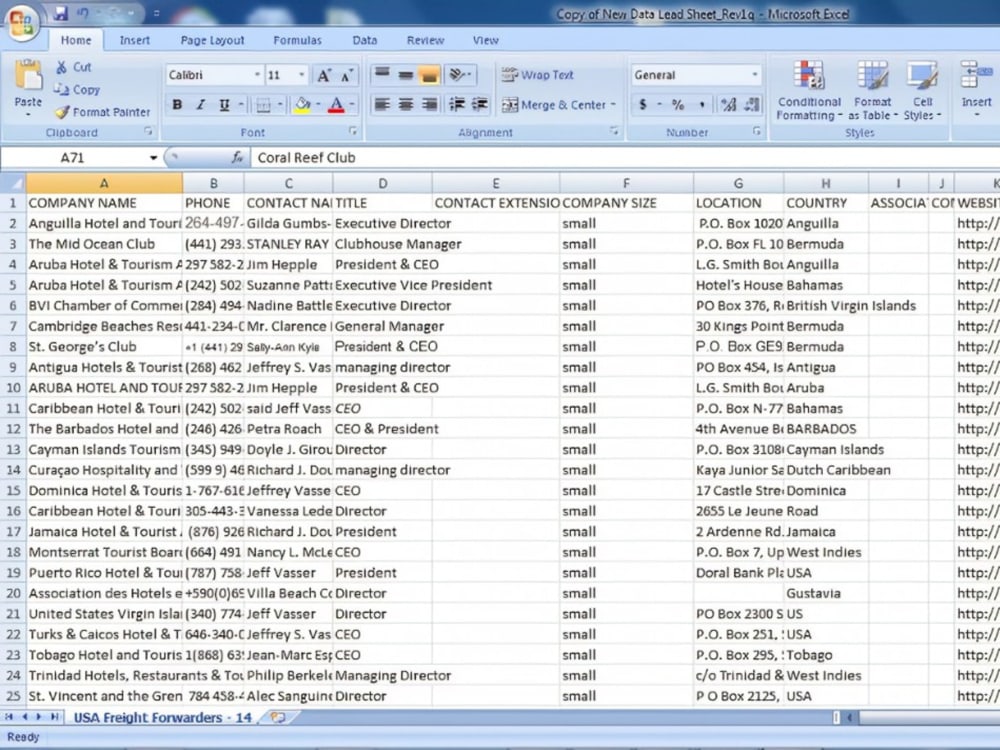Viewport: 1000px width, 750px height.
Task: Click the Increase Indent icon
Action: [480, 104]
